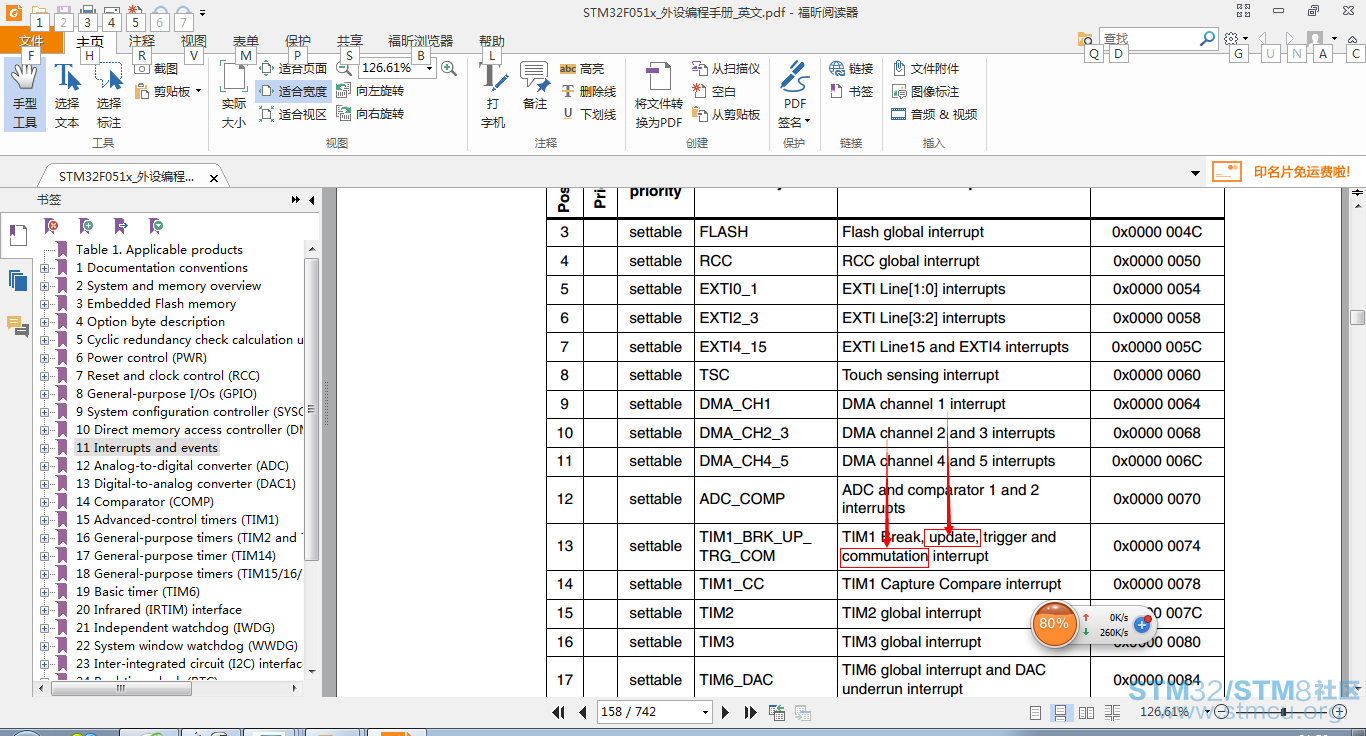Switch to single page view mode

1035,713
